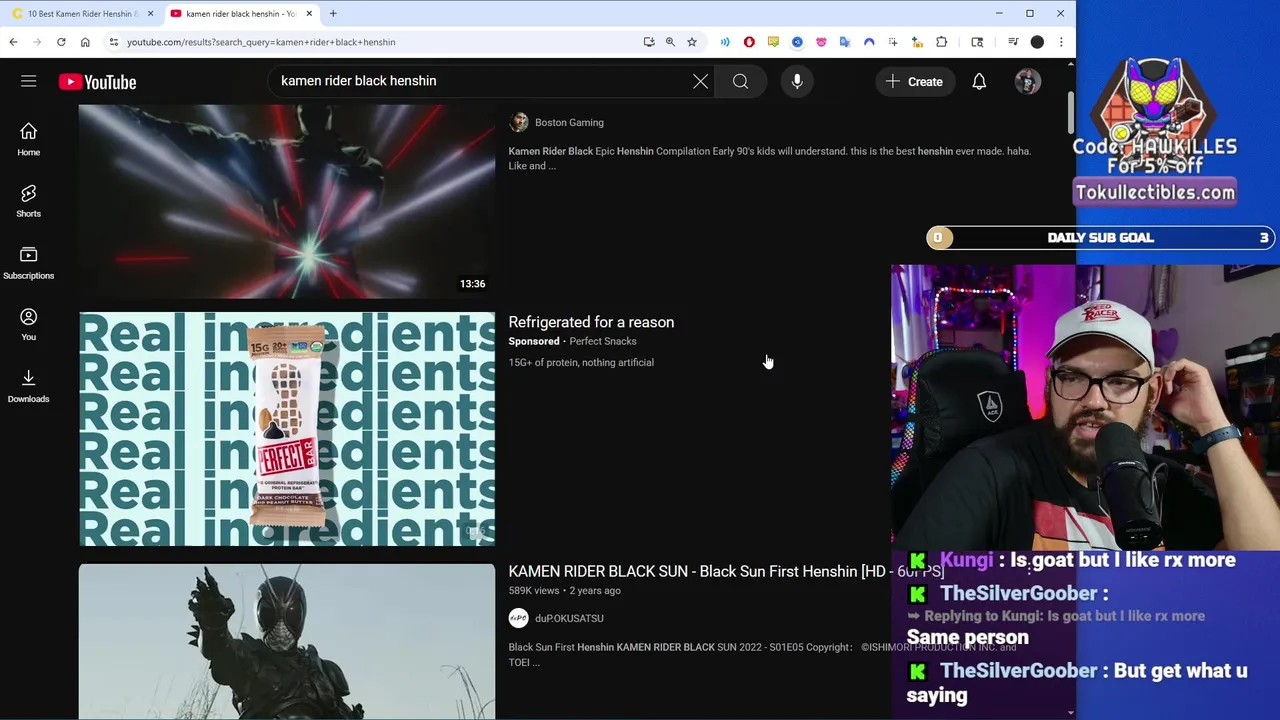Viewport: 1280px width, 720px height.
Task: Open YouTube notifications bell
Action: pyautogui.click(x=979, y=81)
